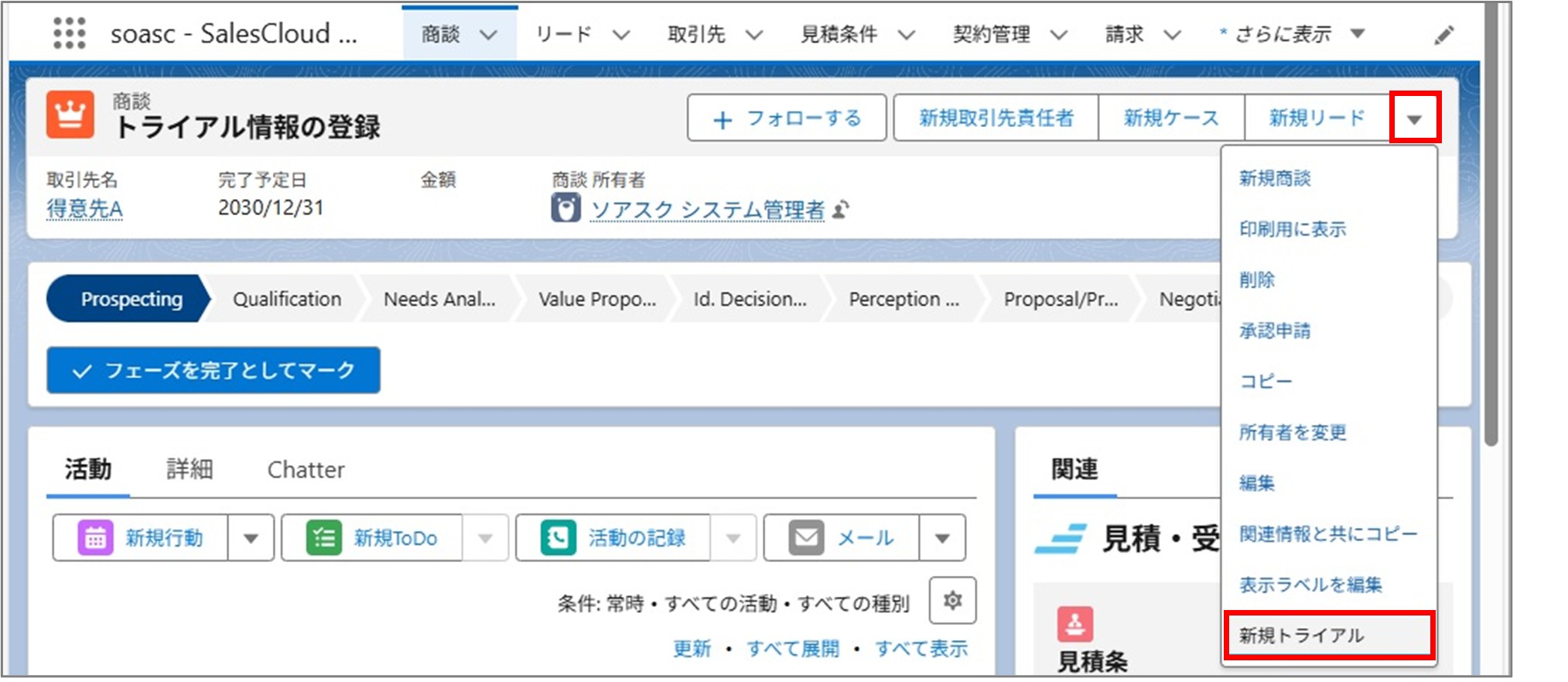Click the 見積・受注 blue stripes icon
This screenshot has height=682, width=1568.
(x=1060, y=538)
